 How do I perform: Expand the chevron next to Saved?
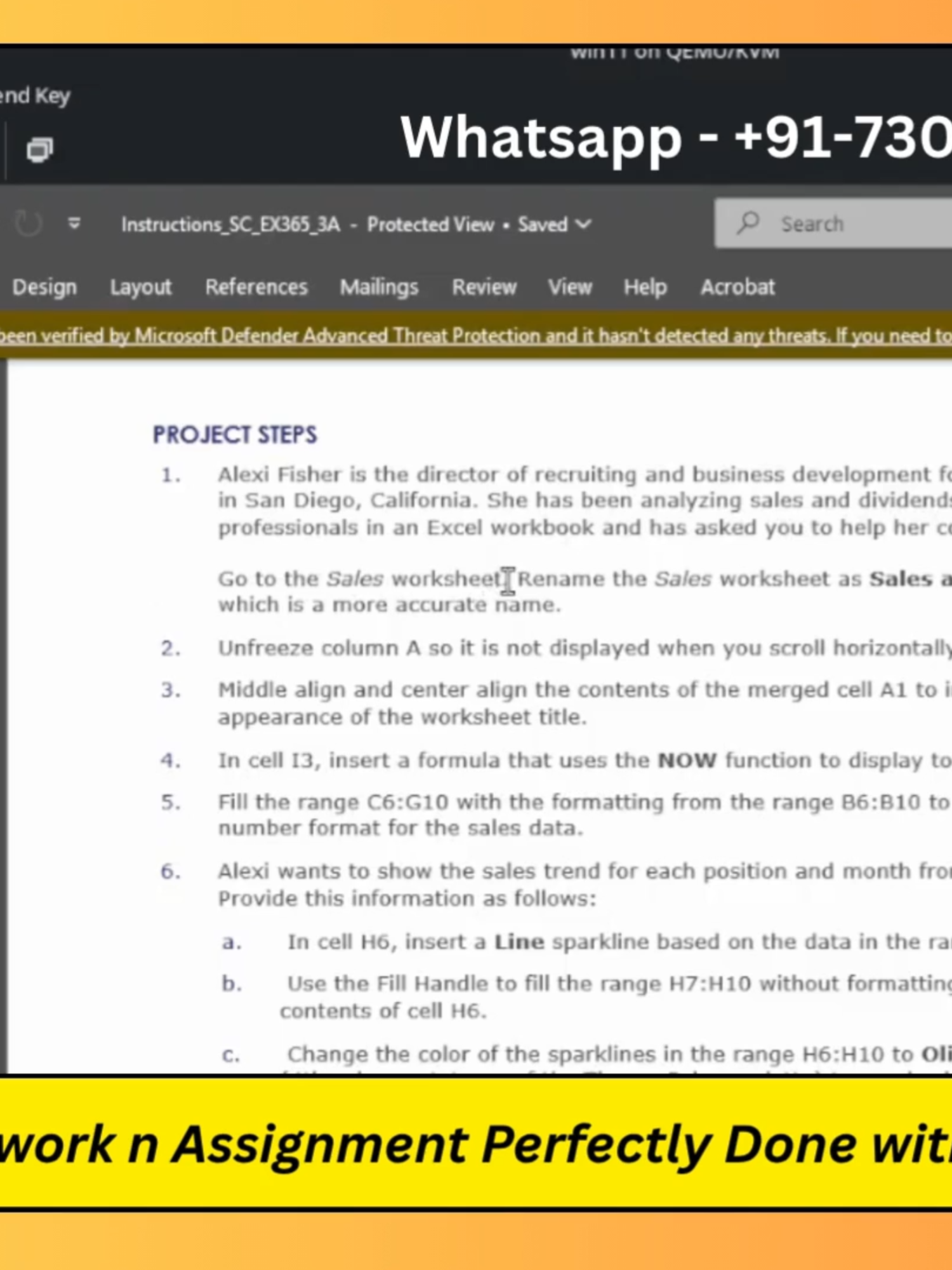583,224
